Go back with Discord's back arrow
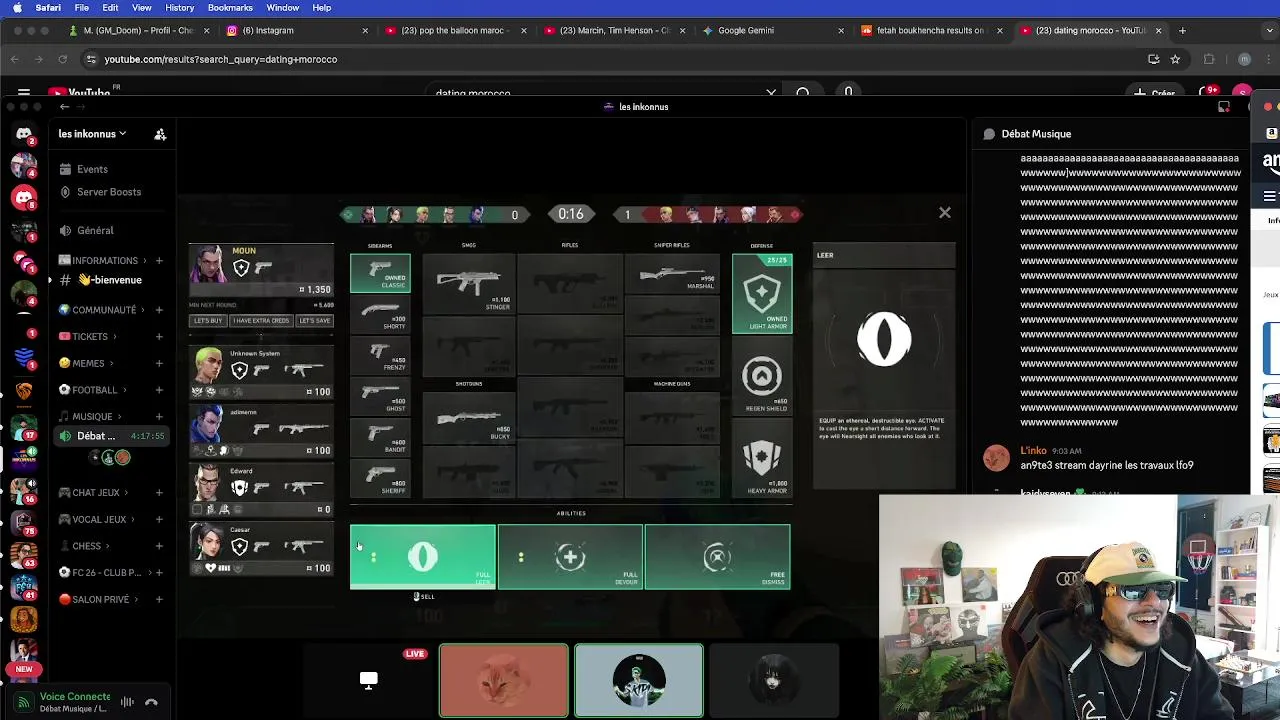1280x720 pixels. click(x=65, y=107)
